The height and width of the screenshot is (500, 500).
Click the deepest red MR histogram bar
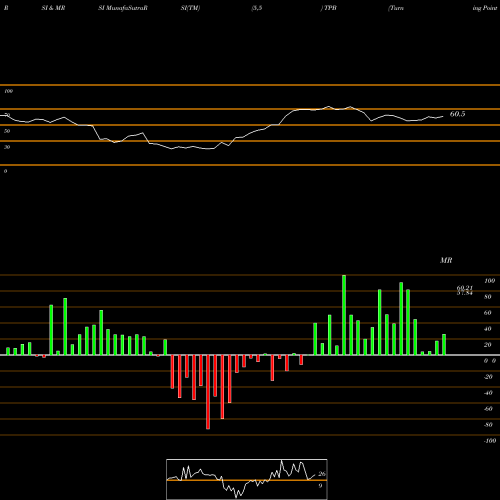208,392
